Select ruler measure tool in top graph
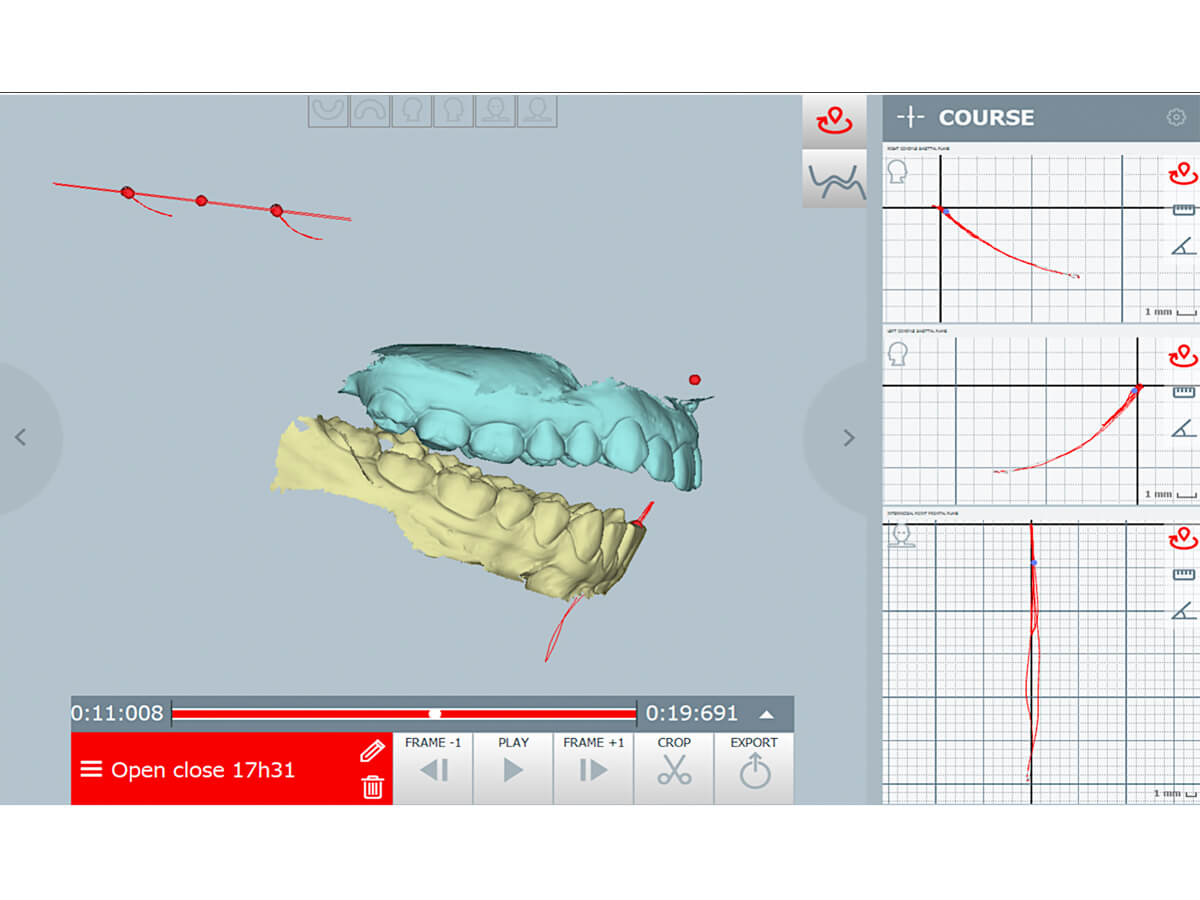 [1184, 210]
